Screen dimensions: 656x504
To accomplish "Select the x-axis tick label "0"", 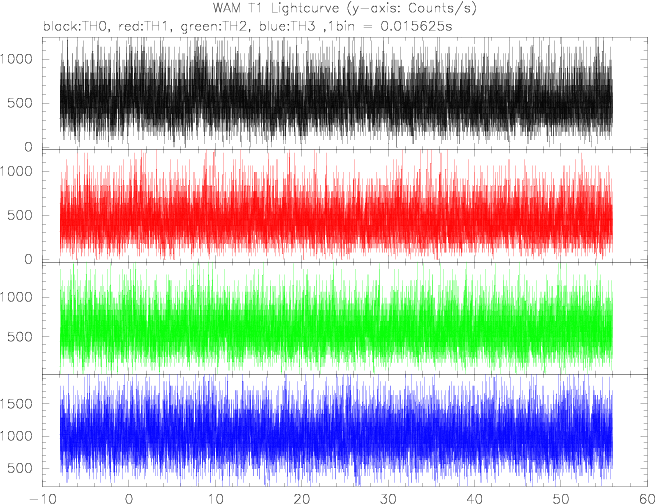I will pos(128,498).
